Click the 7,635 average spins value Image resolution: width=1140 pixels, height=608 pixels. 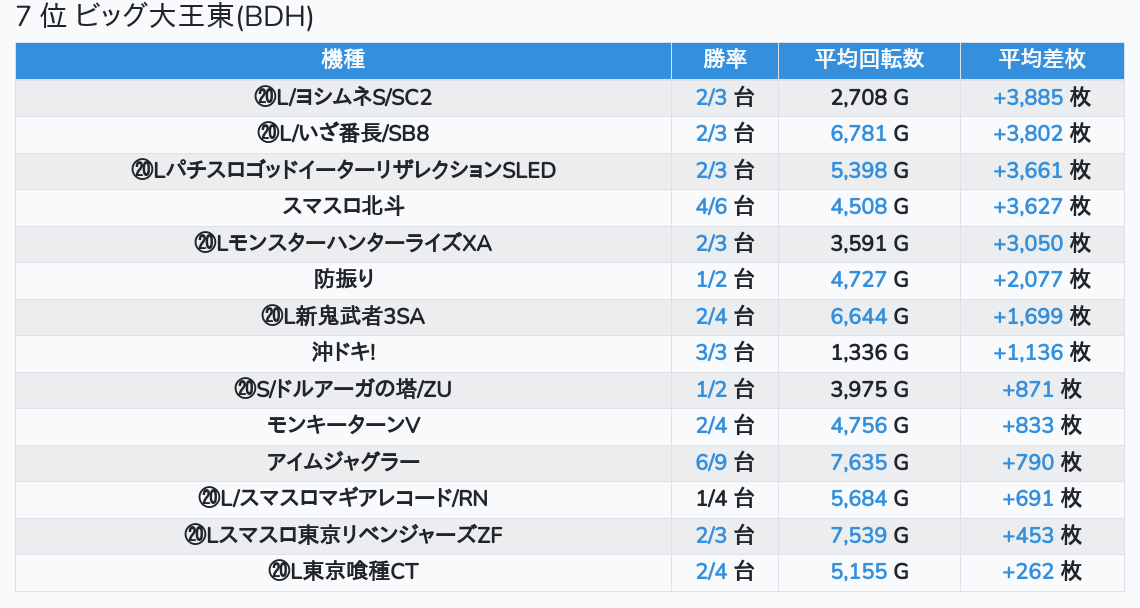[x=859, y=462]
